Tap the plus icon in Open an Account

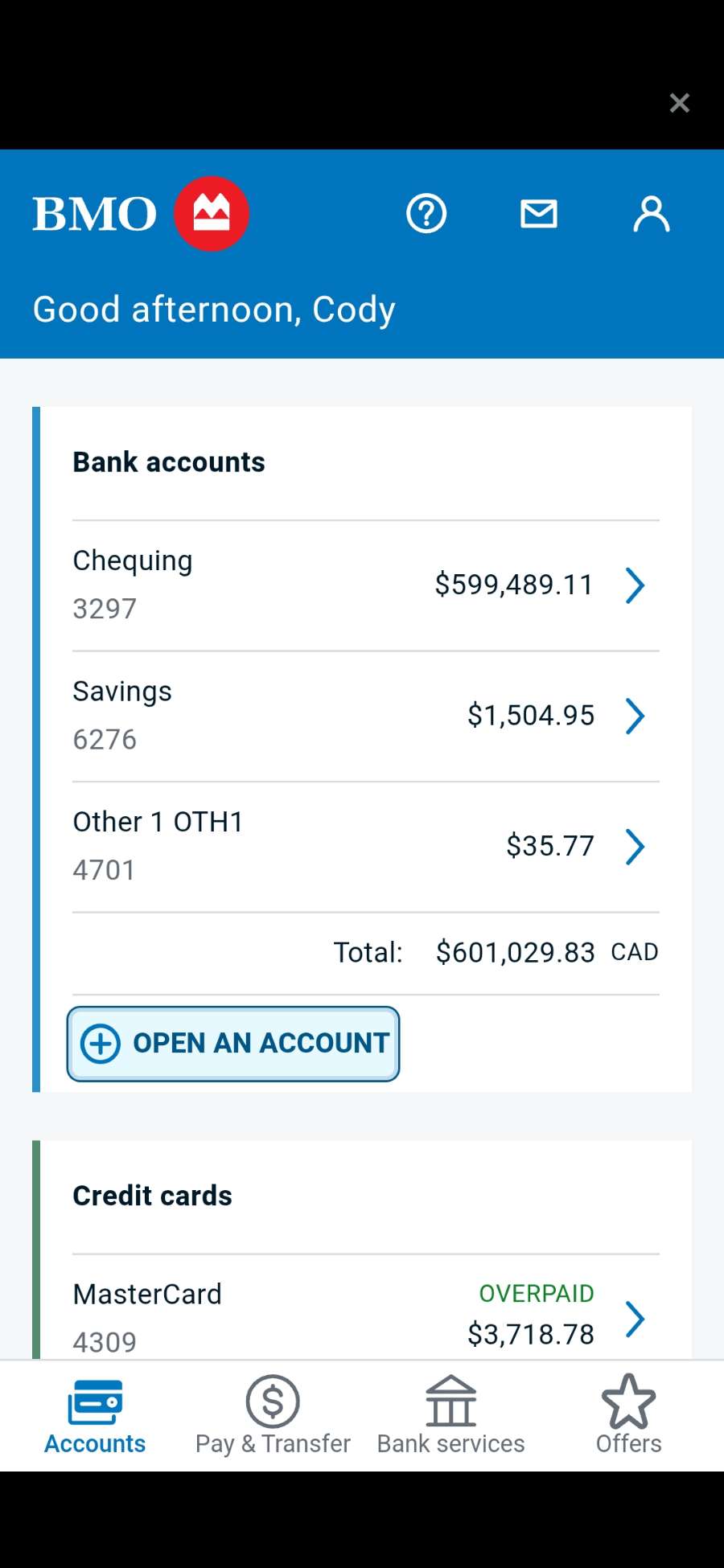pyautogui.click(x=101, y=1044)
